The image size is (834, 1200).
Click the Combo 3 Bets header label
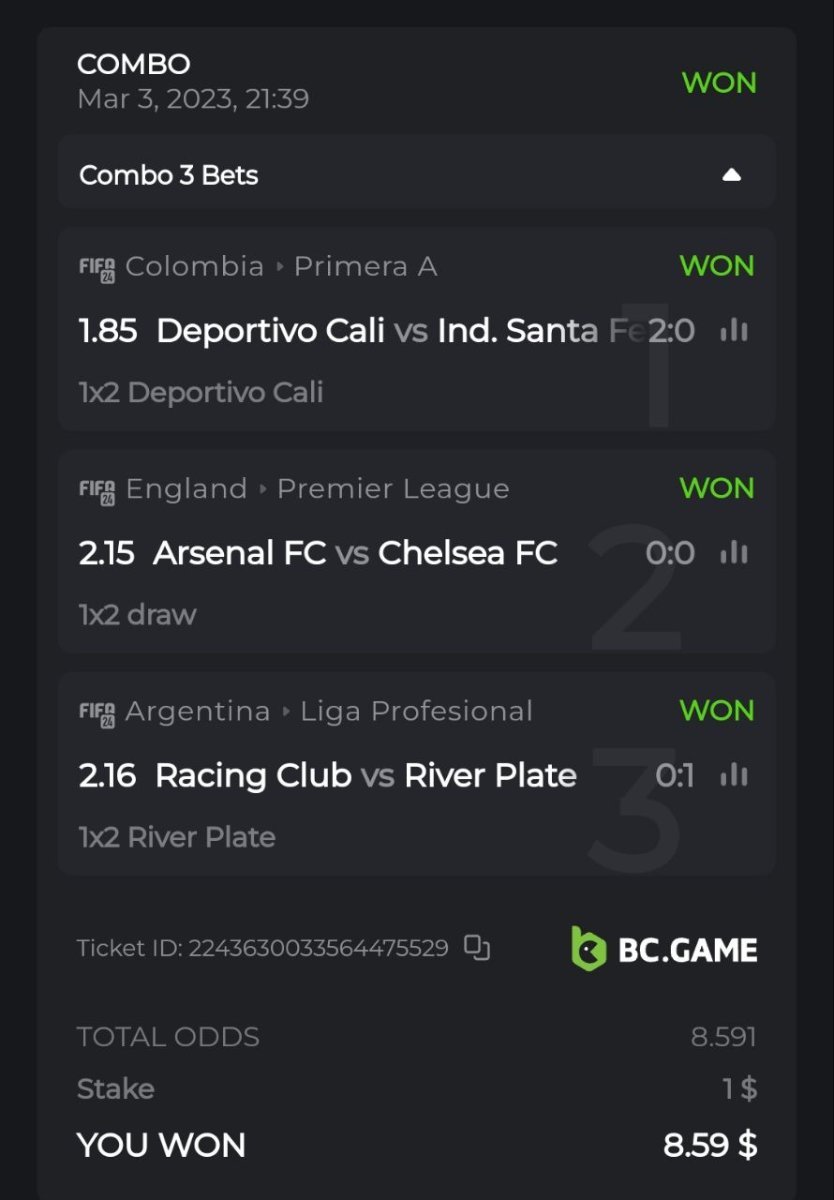click(169, 175)
